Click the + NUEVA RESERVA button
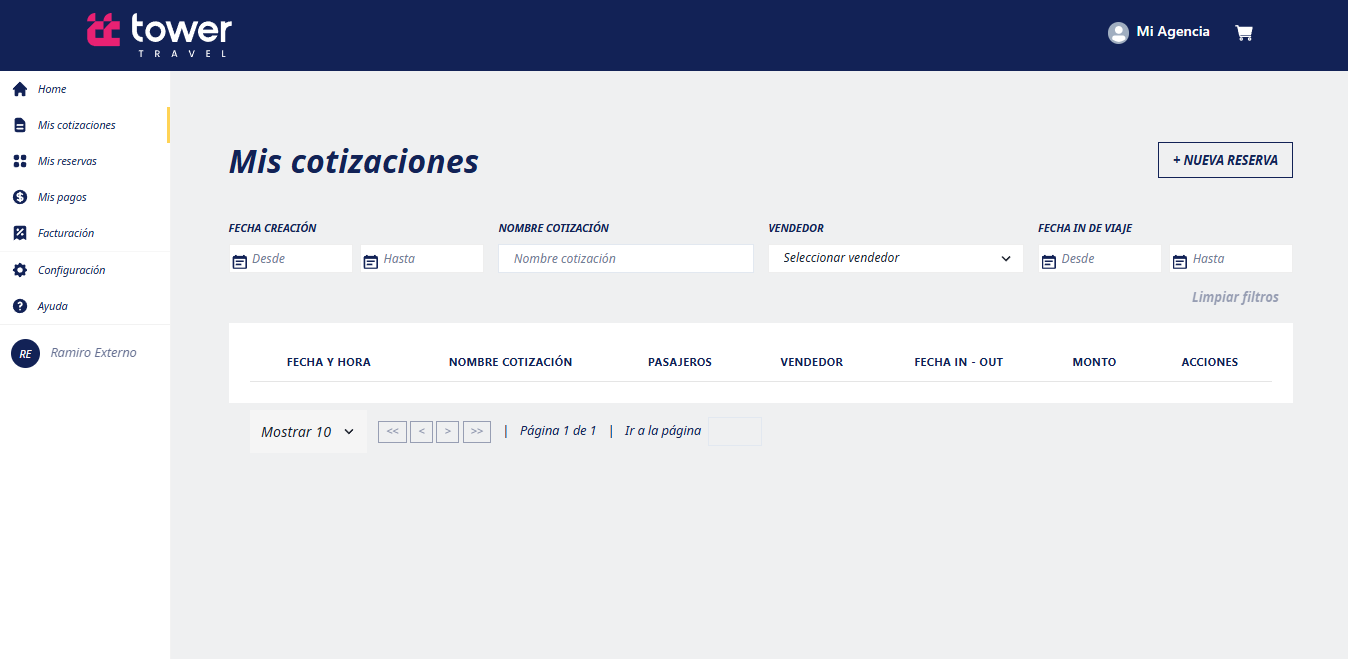1348x659 pixels. pyautogui.click(x=1224, y=159)
